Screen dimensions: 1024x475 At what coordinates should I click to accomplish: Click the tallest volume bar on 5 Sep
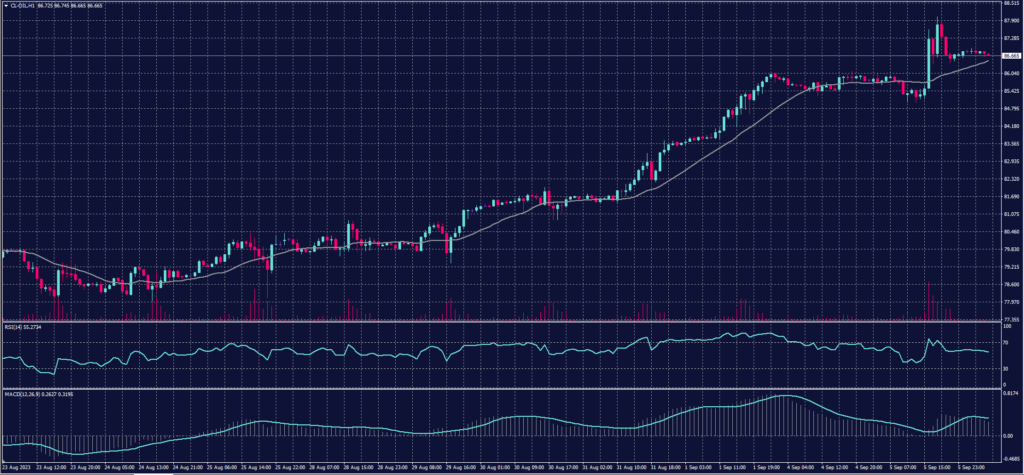pyautogui.click(x=928, y=300)
